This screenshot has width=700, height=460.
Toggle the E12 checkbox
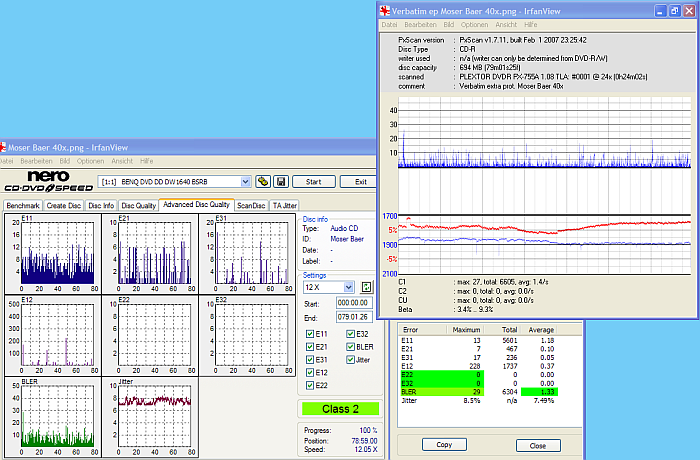(x=310, y=373)
